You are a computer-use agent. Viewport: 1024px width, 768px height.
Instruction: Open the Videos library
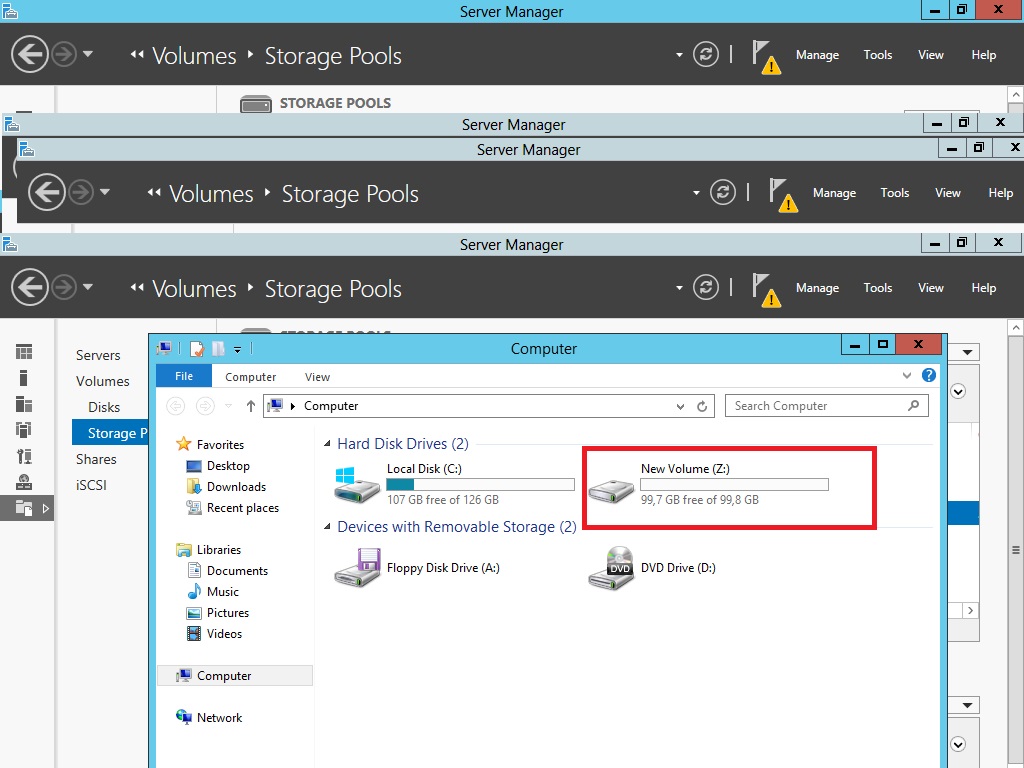(x=224, y=633)
